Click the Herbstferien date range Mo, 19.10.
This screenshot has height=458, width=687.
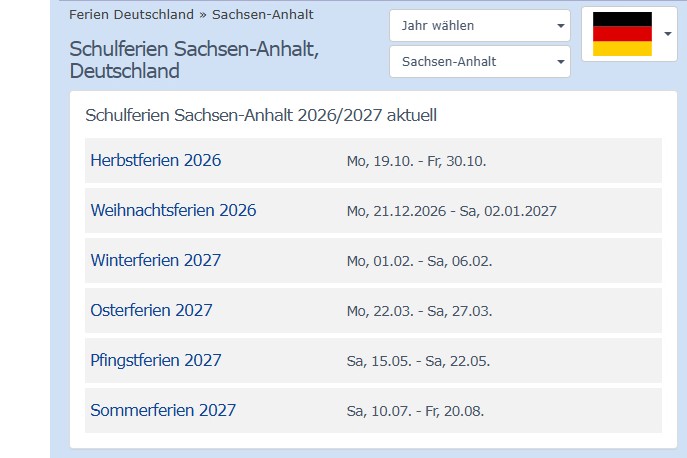click(417, 161)
